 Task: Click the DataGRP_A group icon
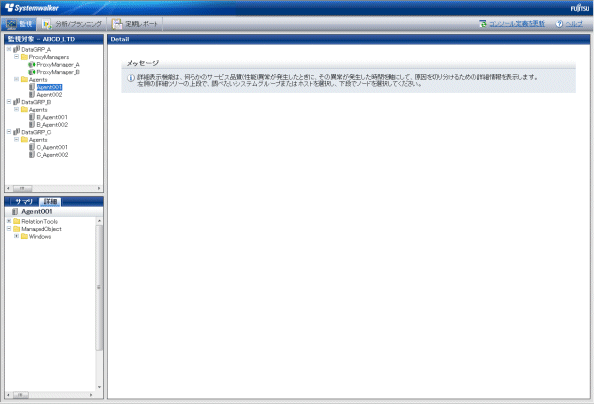[x=16, y=49]
